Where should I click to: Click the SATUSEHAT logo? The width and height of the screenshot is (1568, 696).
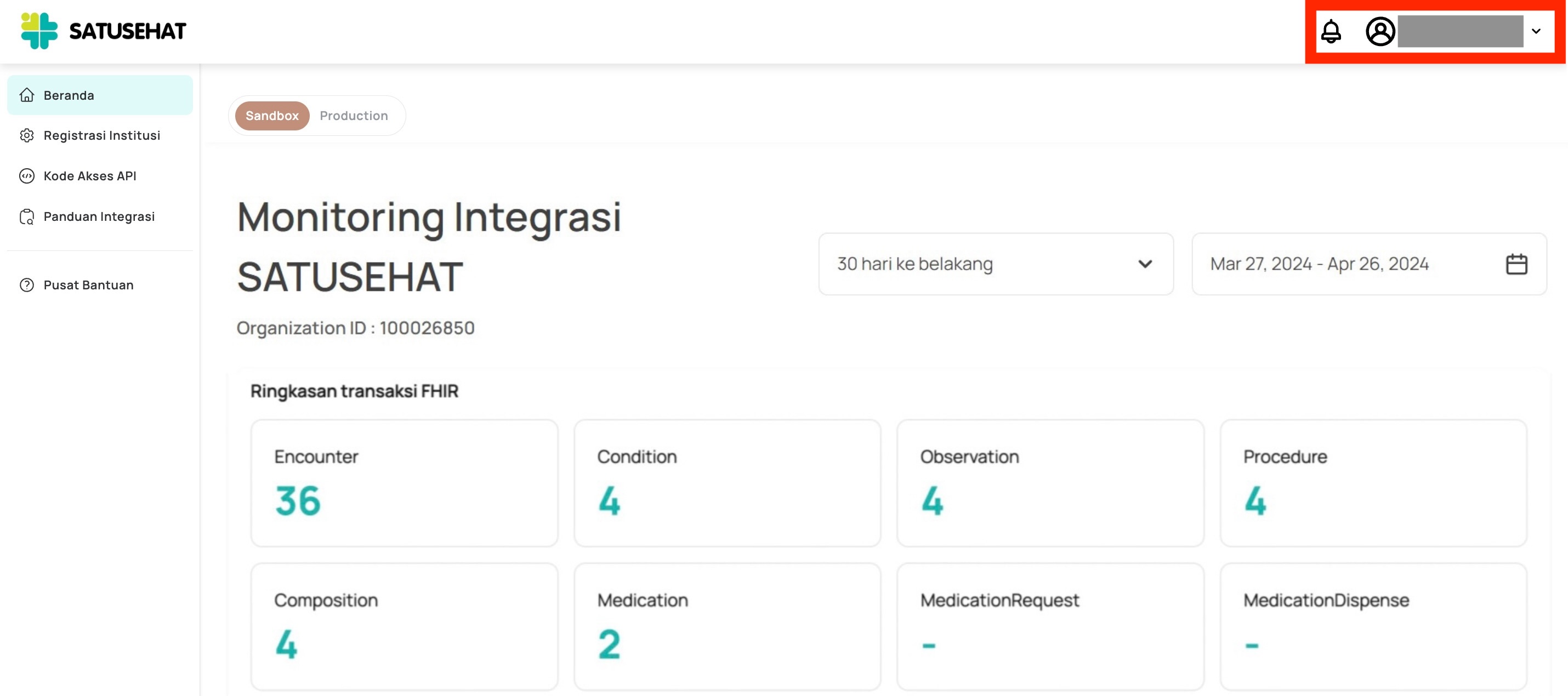pyautogui.click(x=103, y=30)
